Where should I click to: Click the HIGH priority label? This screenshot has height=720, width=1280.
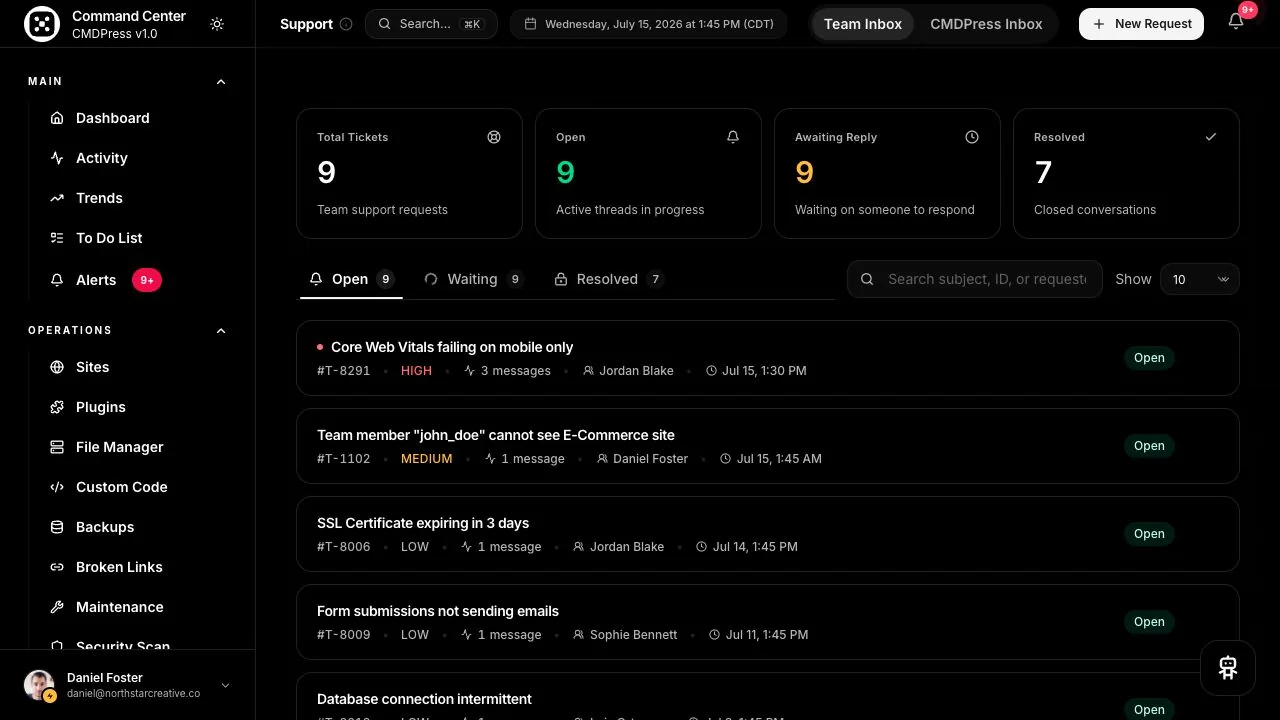416,371
